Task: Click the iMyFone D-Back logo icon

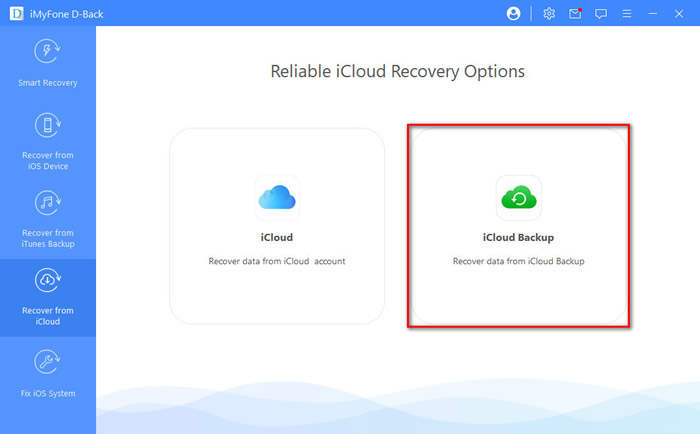Action: tap(13, 14)
